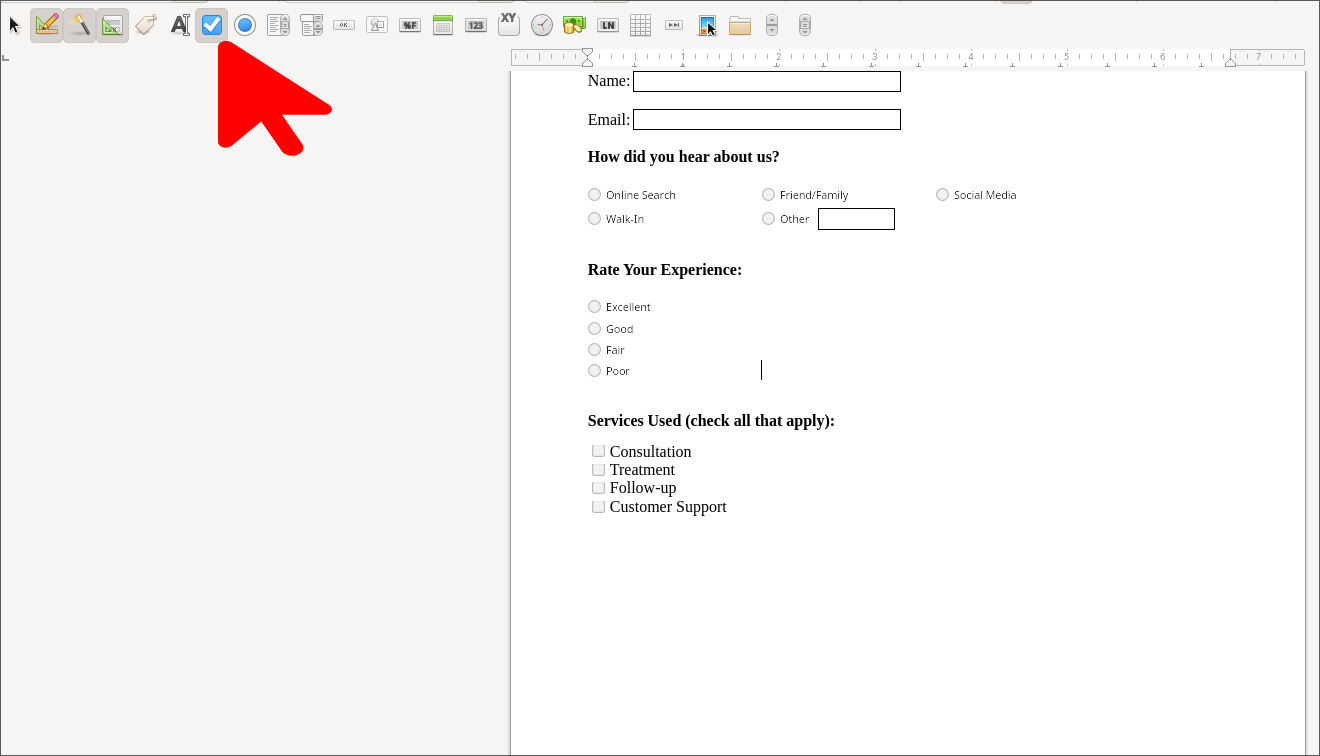Image resolution: width=1320 pixels, height=756 pixels.
Task: Select the Group Box (XY) tool
Action: 509,24
